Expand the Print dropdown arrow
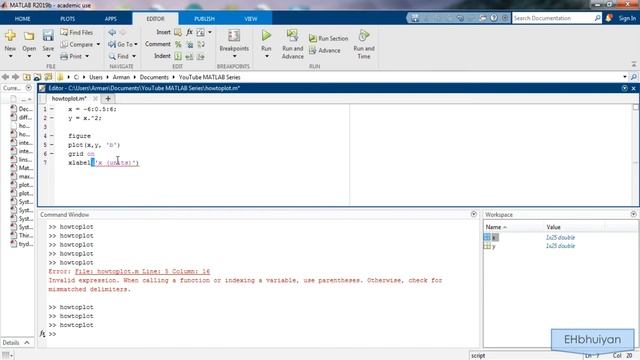Image resolution: width=640 pixels, height=360 pixels. (x=87, y=56)
